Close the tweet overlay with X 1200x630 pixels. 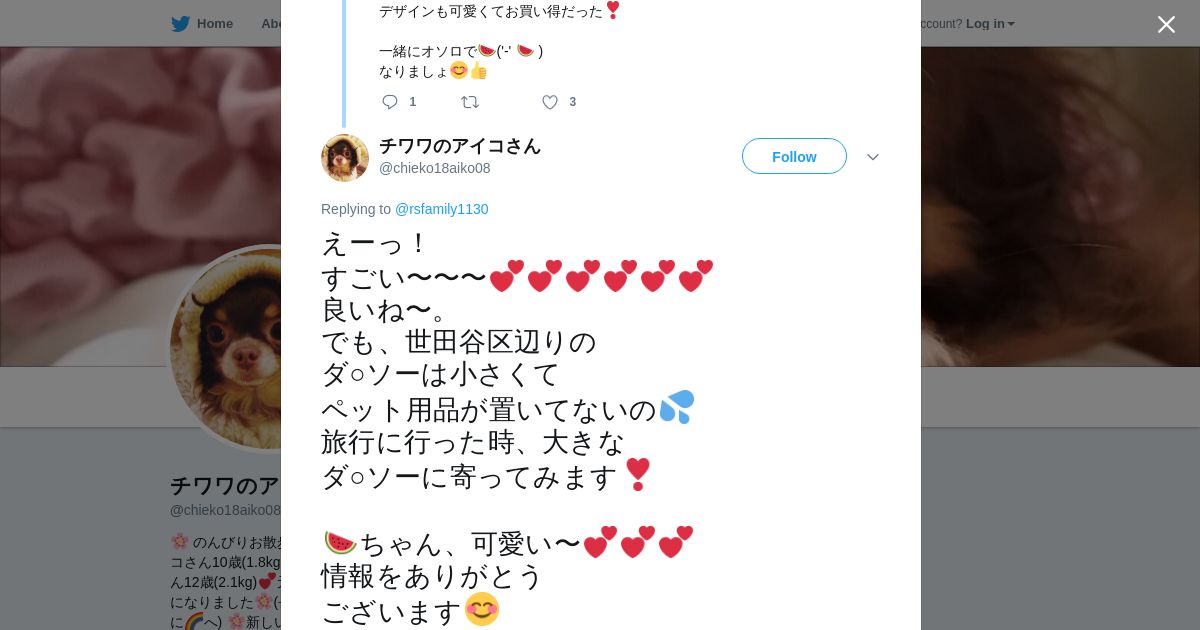pyautogui.click(x=1166, y=24)
